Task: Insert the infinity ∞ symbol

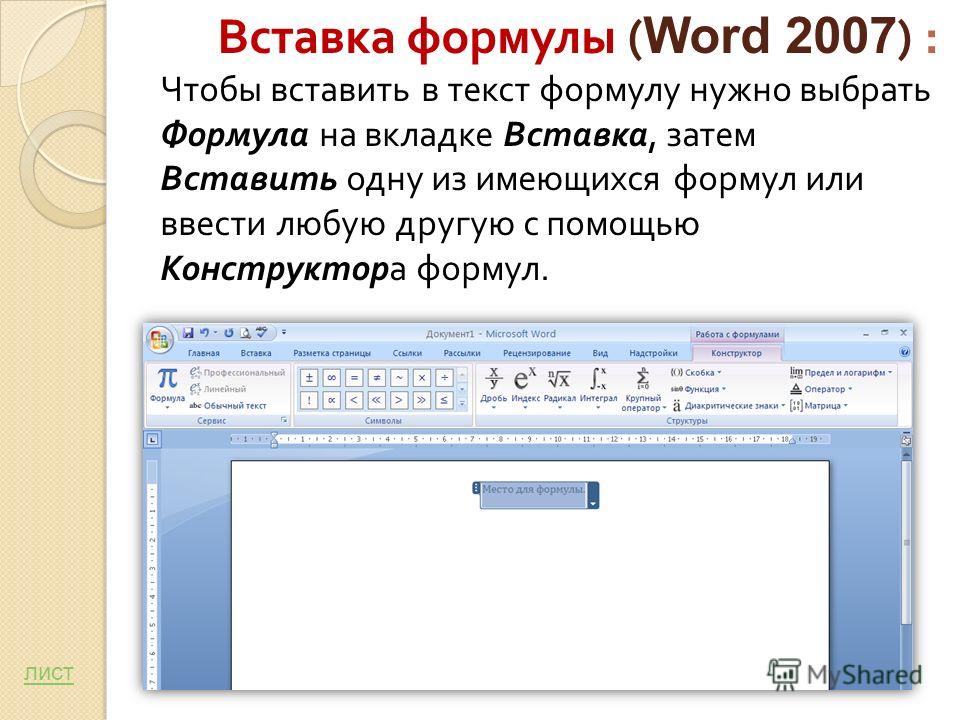Action: coord(332,378)
